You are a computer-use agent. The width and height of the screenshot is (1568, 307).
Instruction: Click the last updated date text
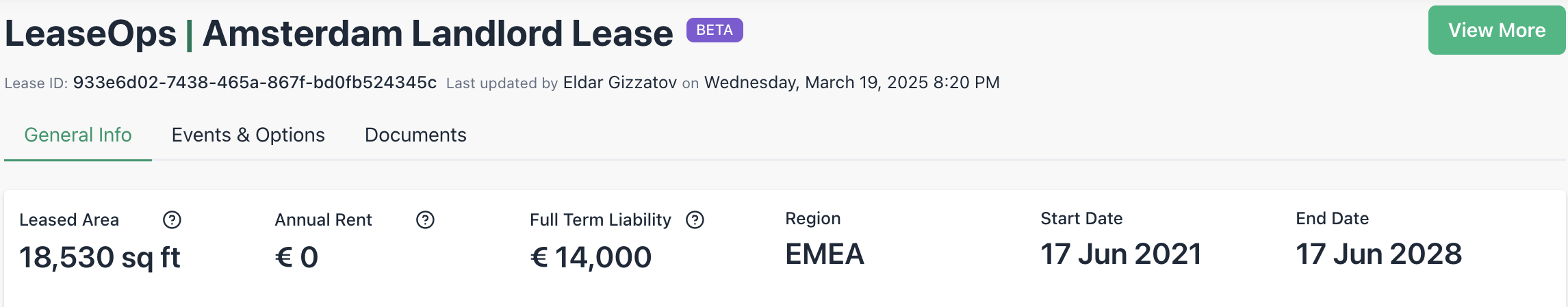point(852,83)
